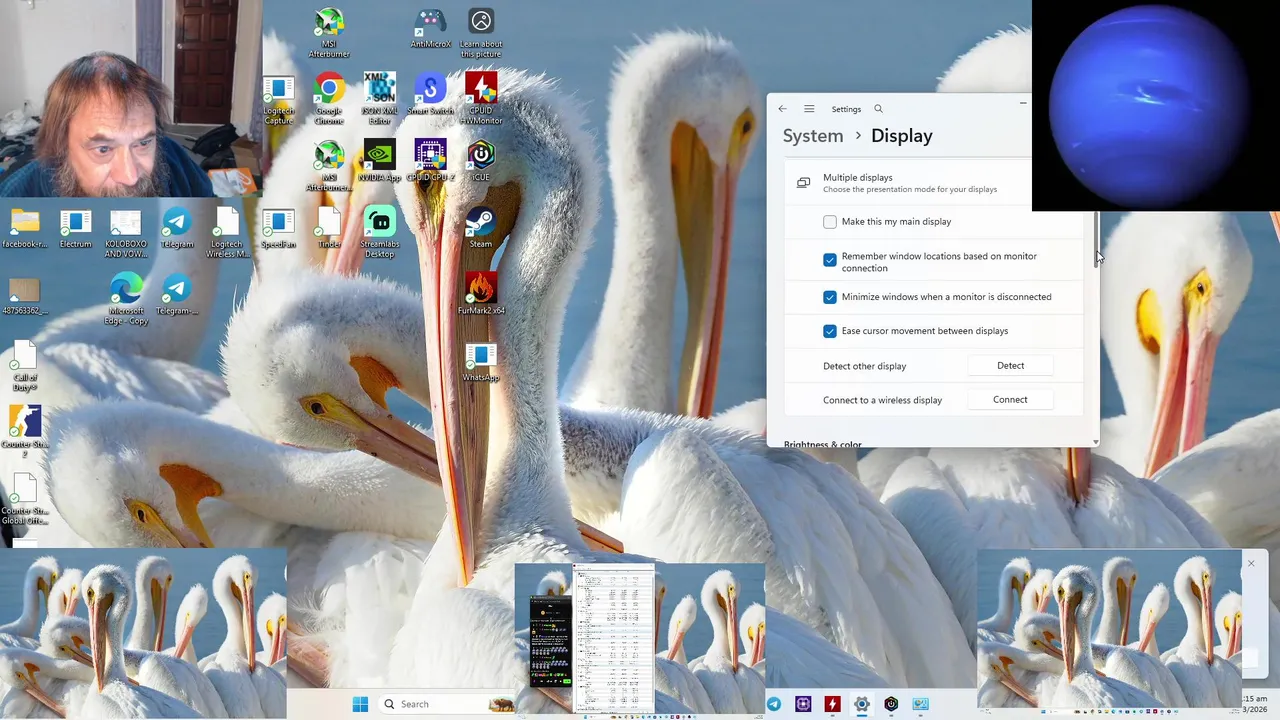
Task: Open iCUE taskbar icon
Action: pos(891,704)
